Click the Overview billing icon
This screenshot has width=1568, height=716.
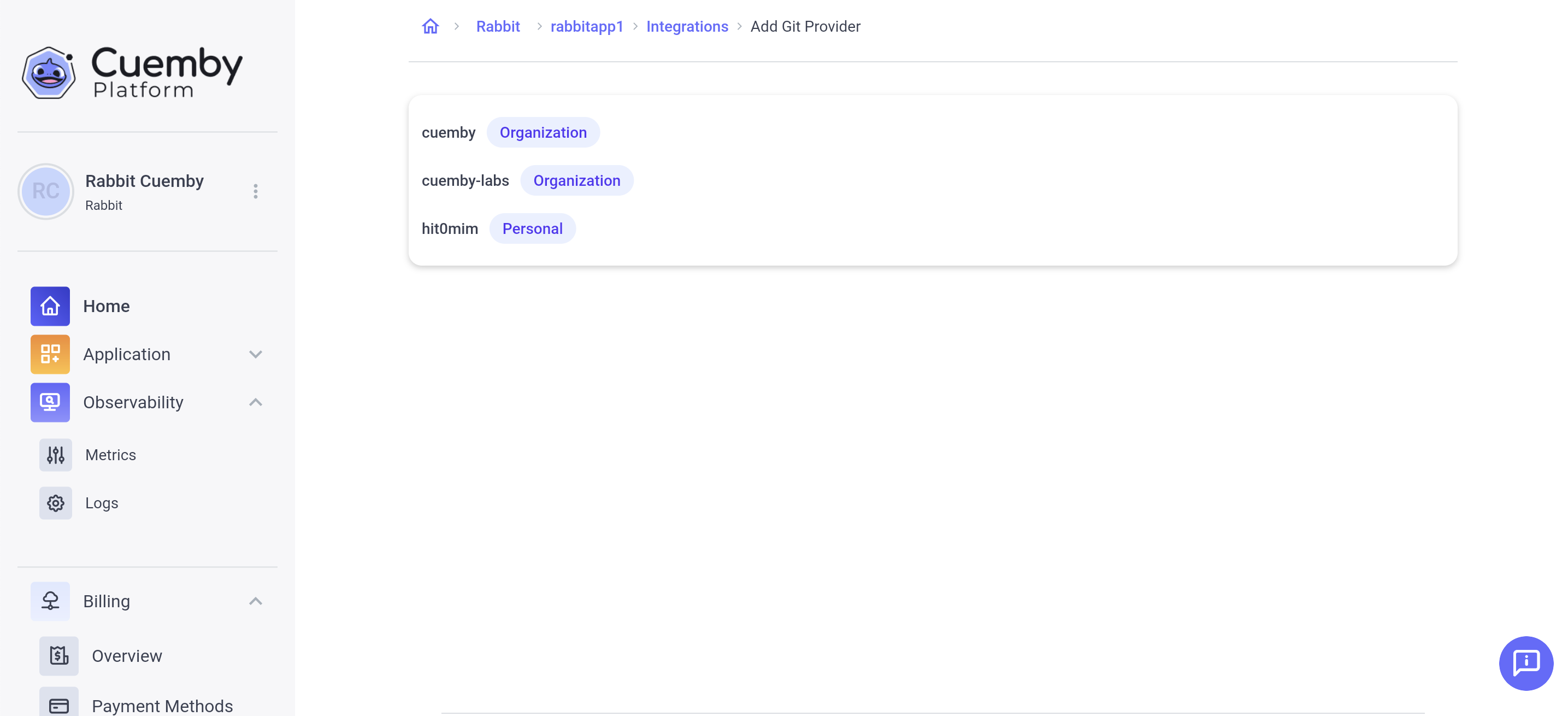(59, 656)
